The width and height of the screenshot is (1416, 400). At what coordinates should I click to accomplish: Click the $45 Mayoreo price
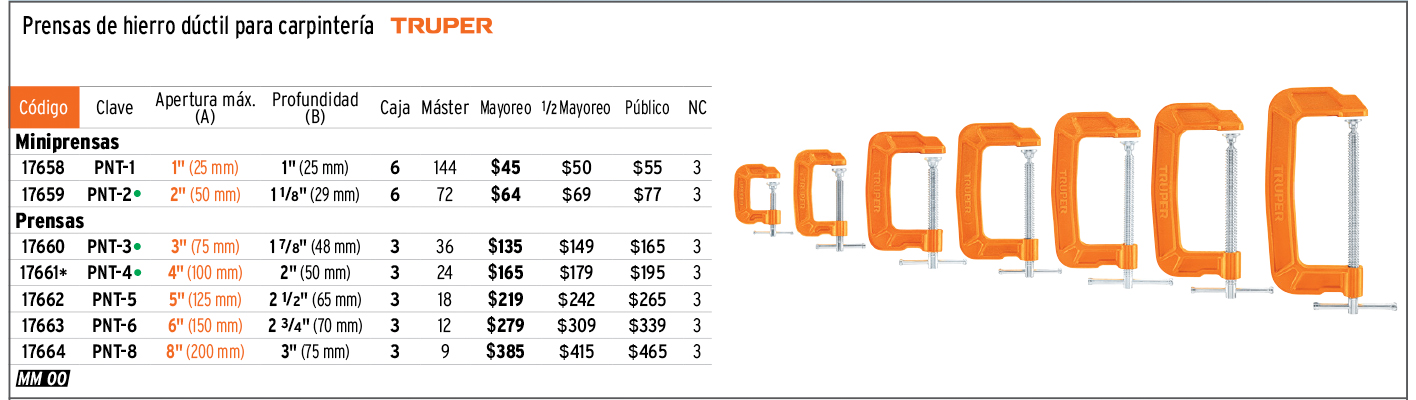tap(505, 169)
